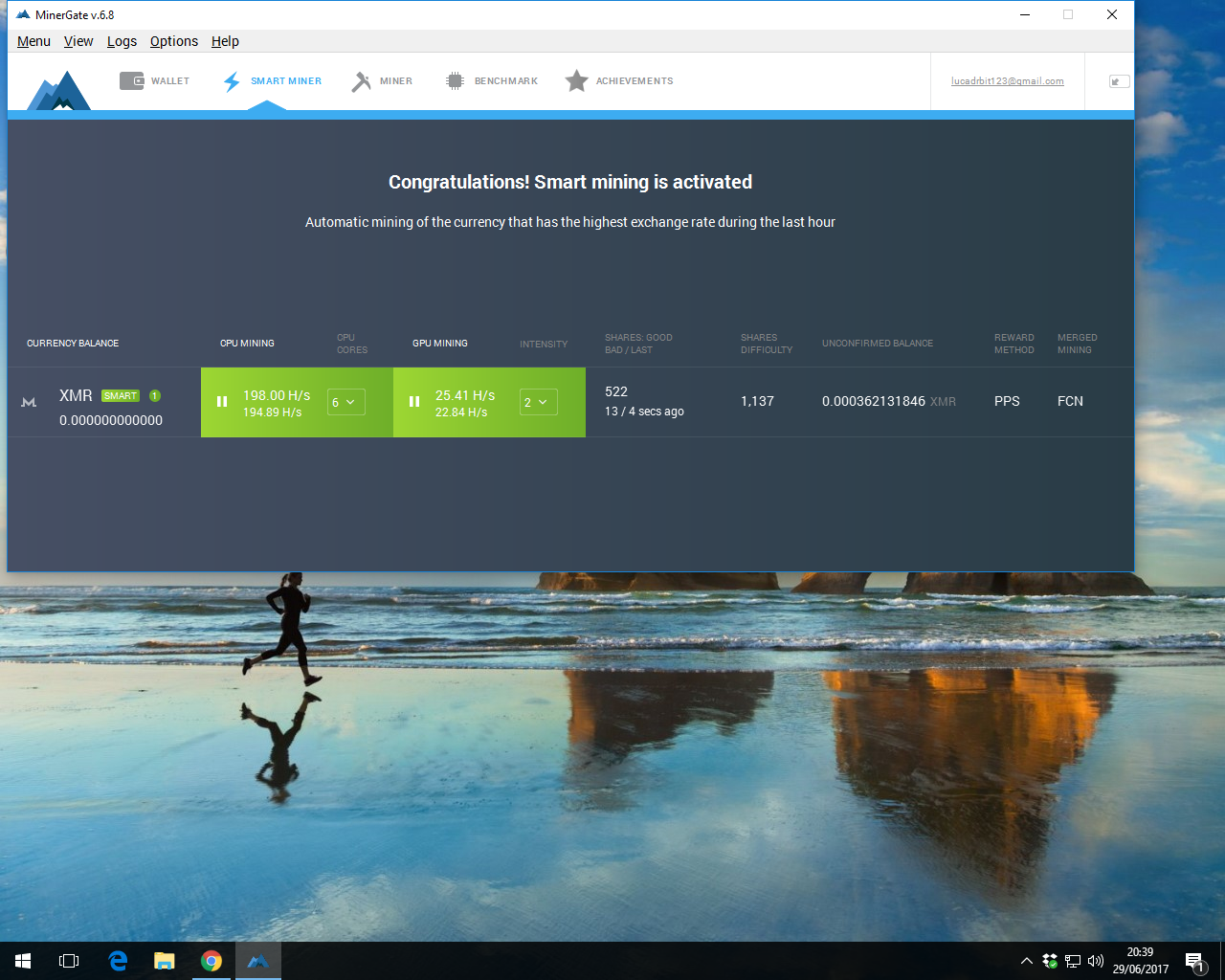Image resolution: width=1225 pixels, height=980 pixels.
Task: Click the wallet icon
Action: [132, 80]
